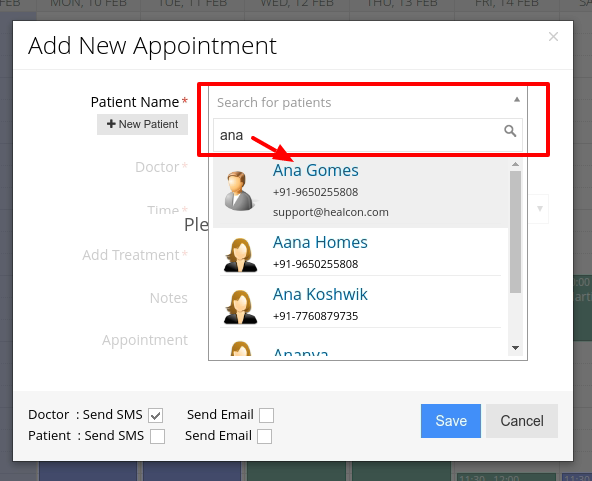Click the plus New Patient button
The width and height of the screenshot is (592, 481).
point(142,124)
